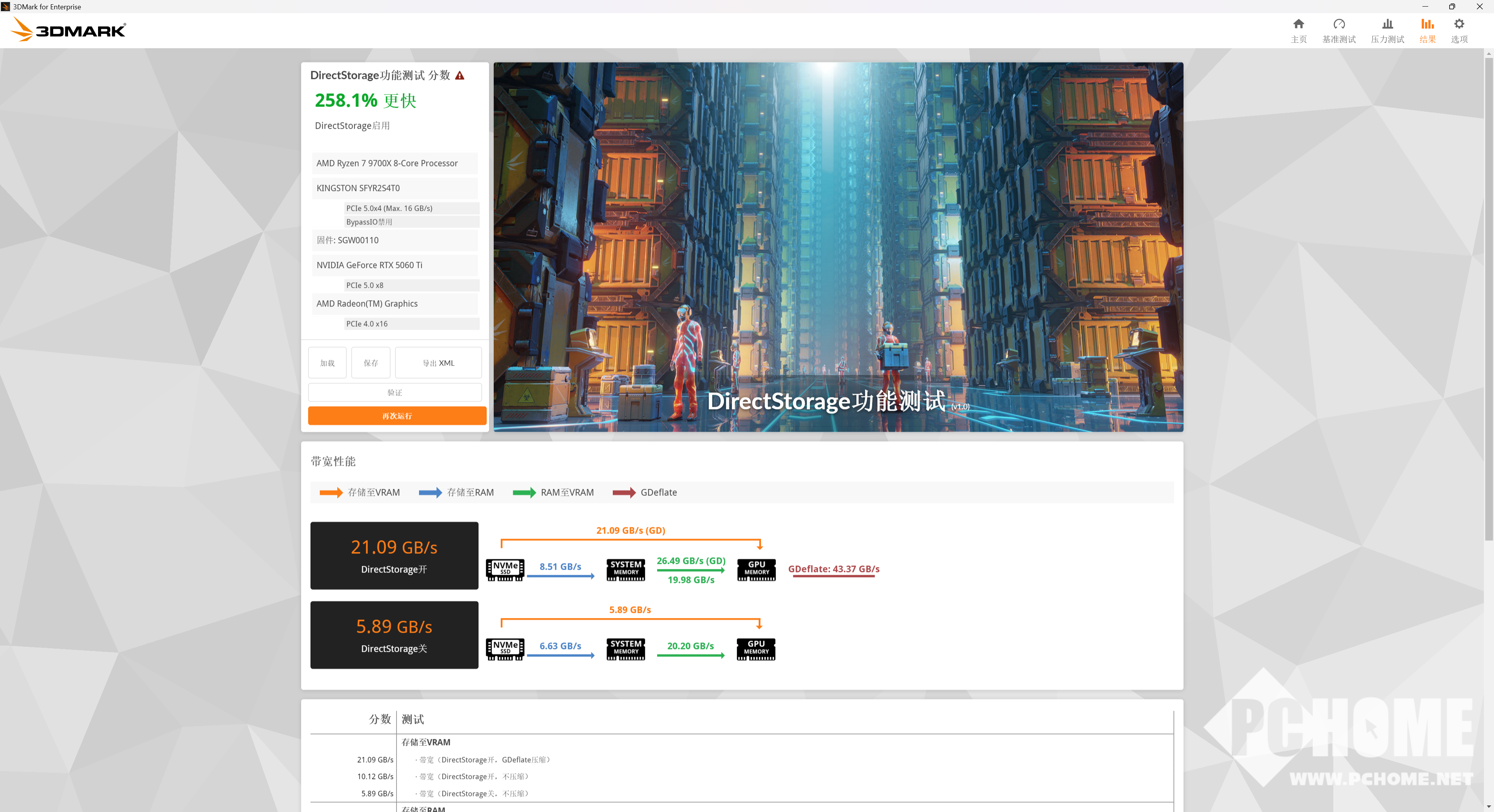
Task: Click the 3DMark title bar app icon
Action: pos(5,6)
